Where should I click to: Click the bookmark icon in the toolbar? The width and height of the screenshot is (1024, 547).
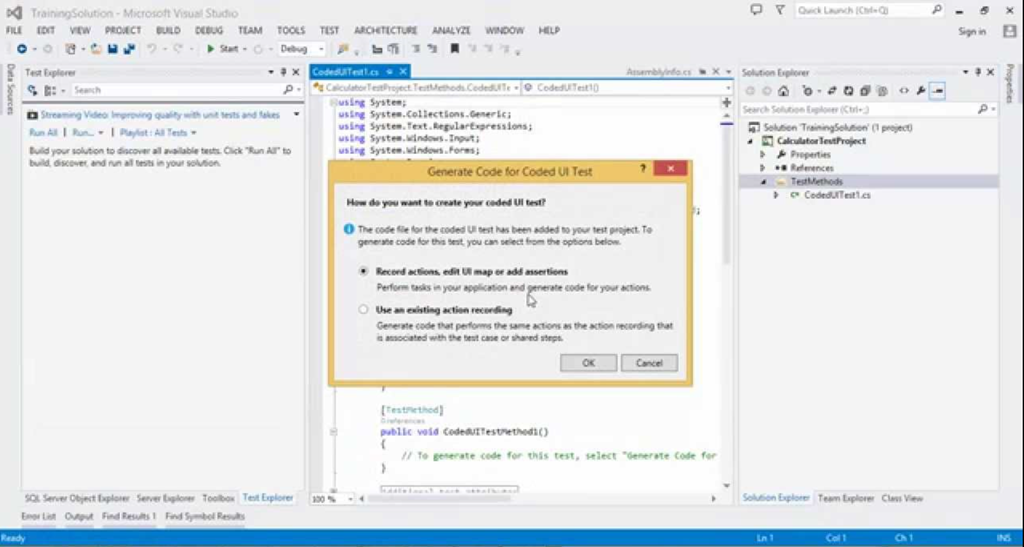455,48
